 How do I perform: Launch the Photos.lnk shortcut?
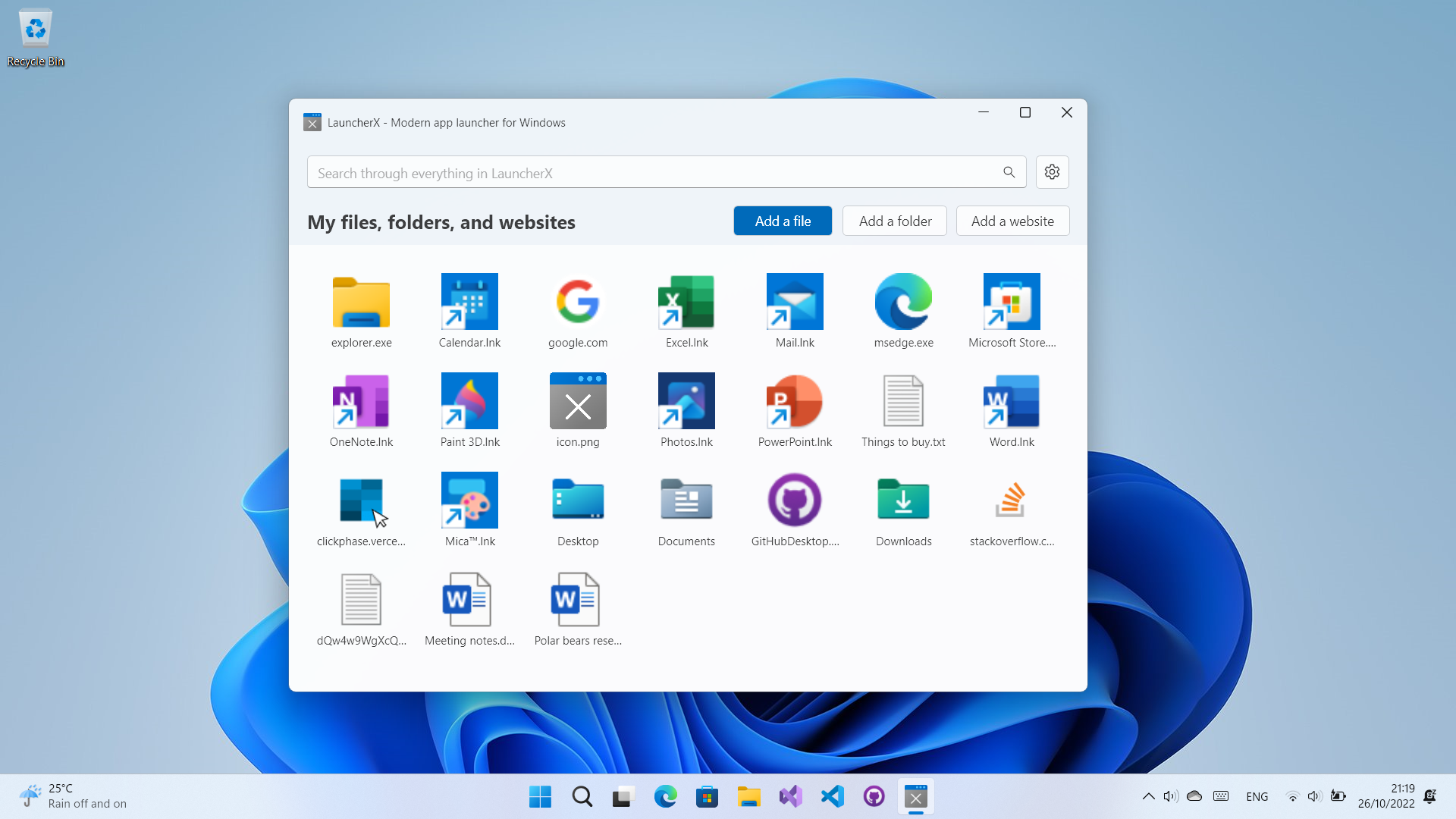(686, 411)
